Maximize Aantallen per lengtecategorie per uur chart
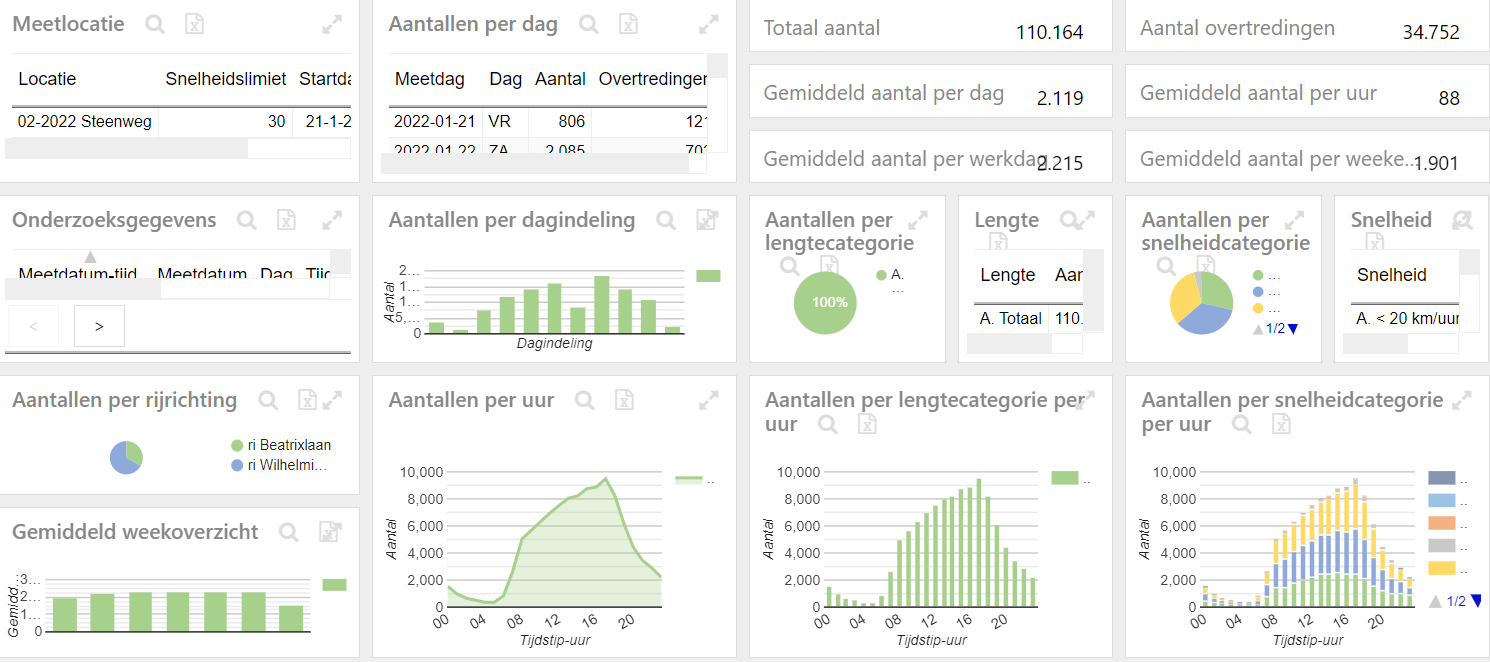 point(1086,401)
